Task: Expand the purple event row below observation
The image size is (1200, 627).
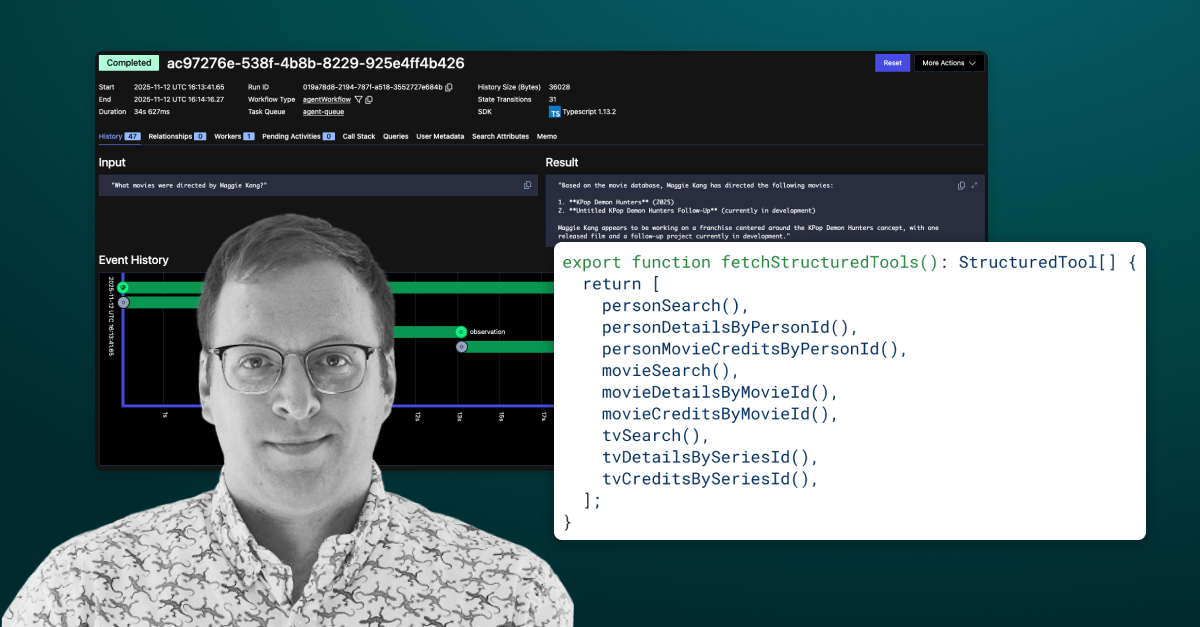Action: (x=460, y=346)
